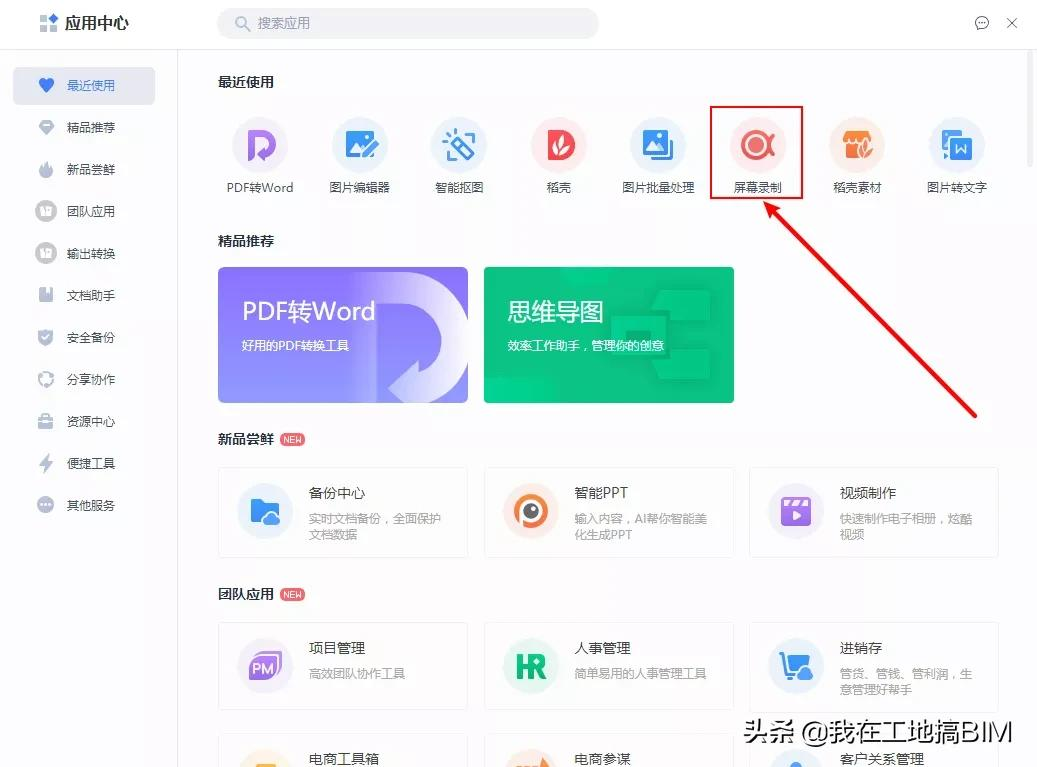Open the 项目管理 card title

pyautogui.click(x=337, y=648)
